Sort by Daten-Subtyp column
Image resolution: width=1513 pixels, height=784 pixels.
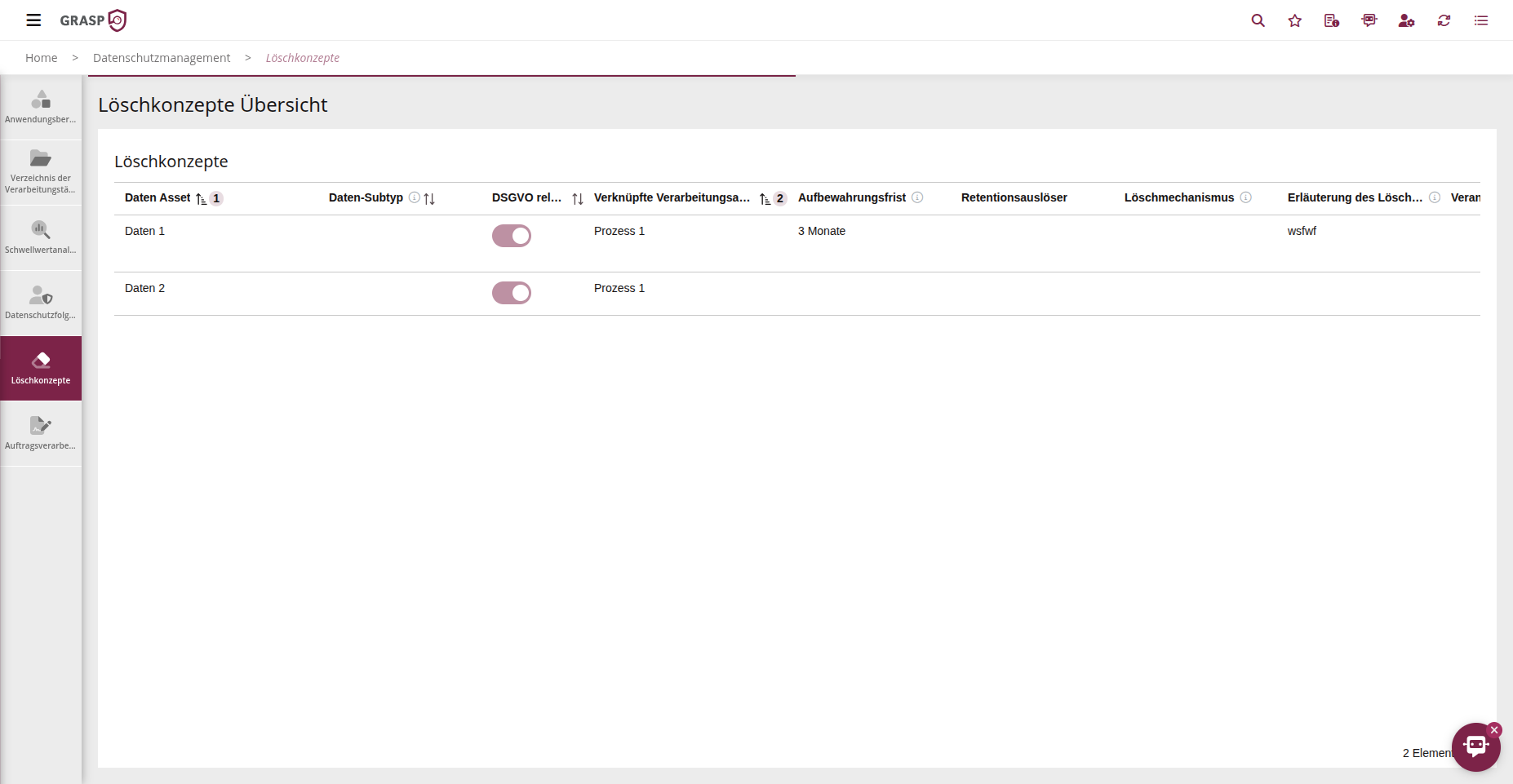429,198
